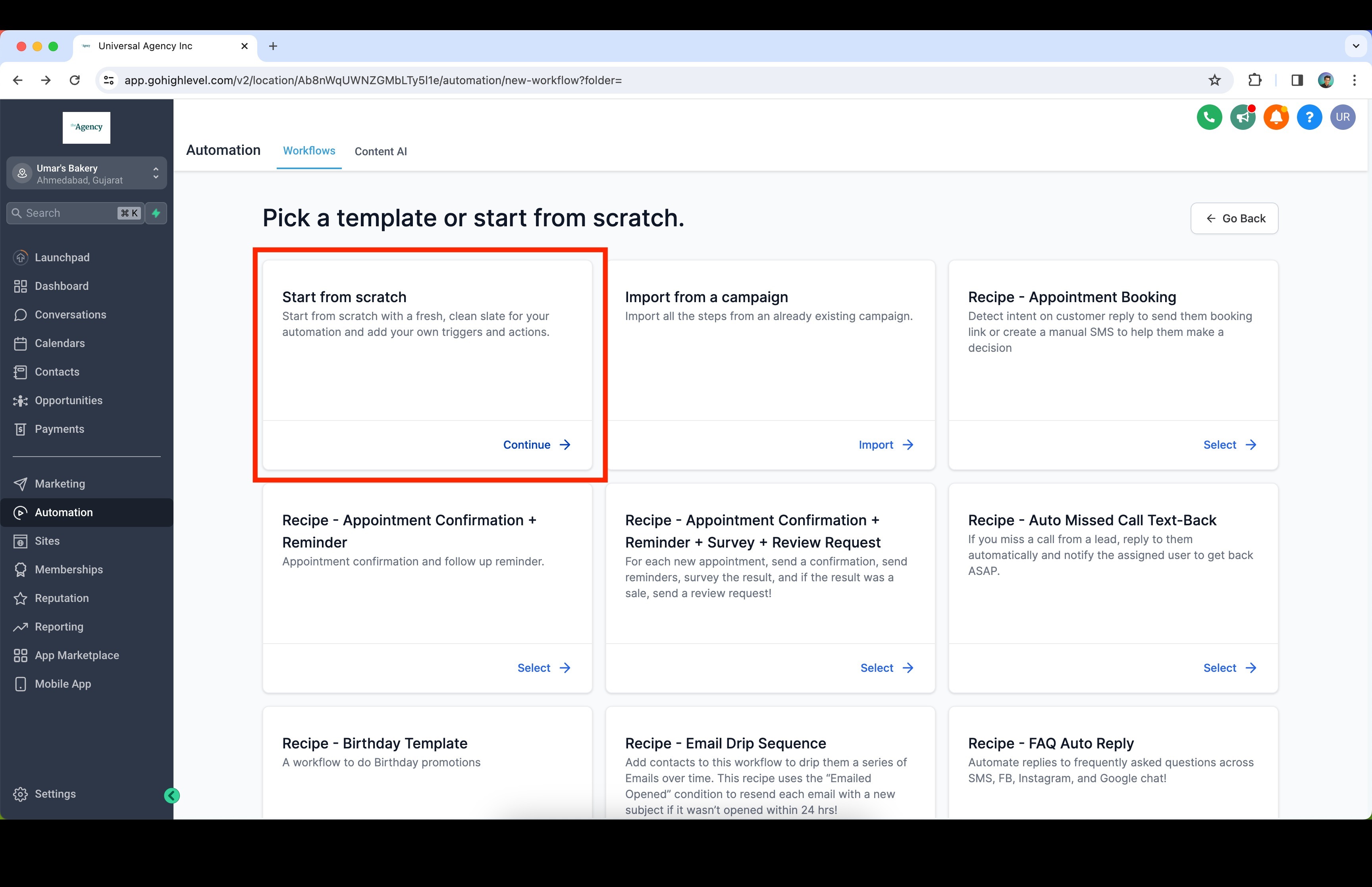The height and width of the screenshot is (887, 1372).
Task: Toggle the browser side panel icon
Action: 1297,80
